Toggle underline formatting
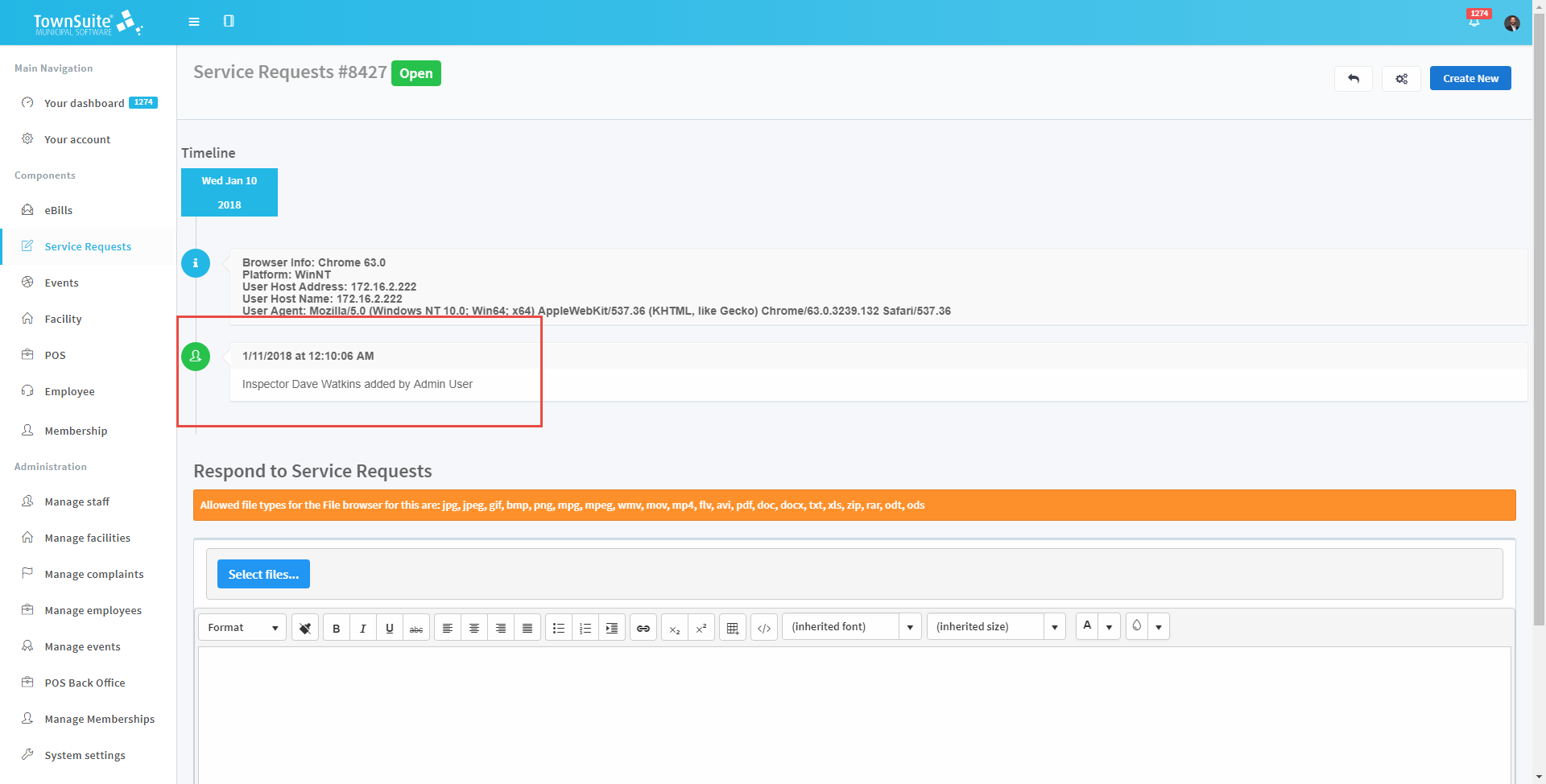1546x784 pixels. pyautogui.click(x=390, y=628)
